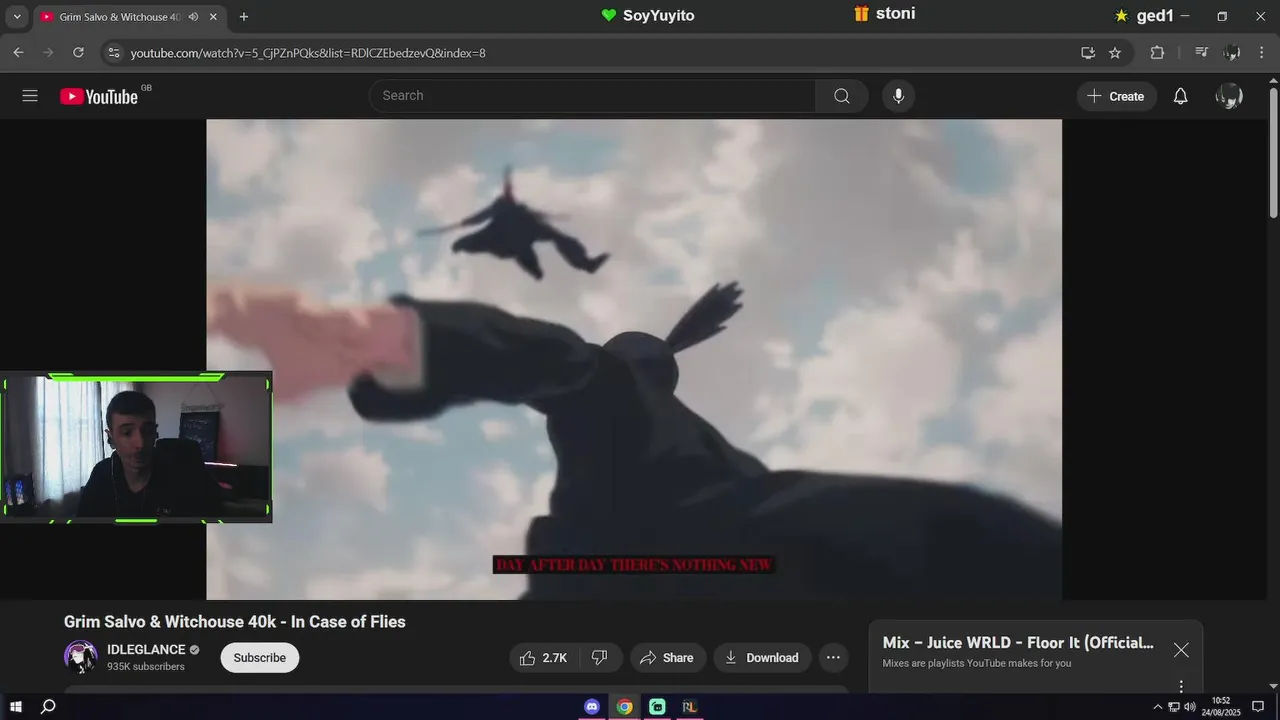Open the Chrome profile avatar

1232,52
